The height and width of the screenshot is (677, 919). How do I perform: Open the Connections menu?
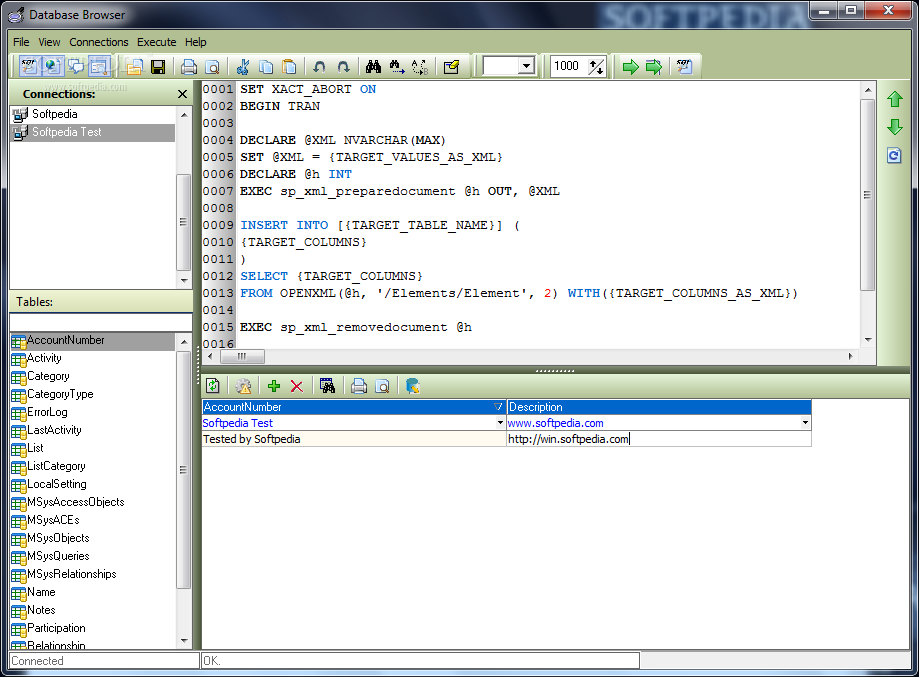coord(98,42)
